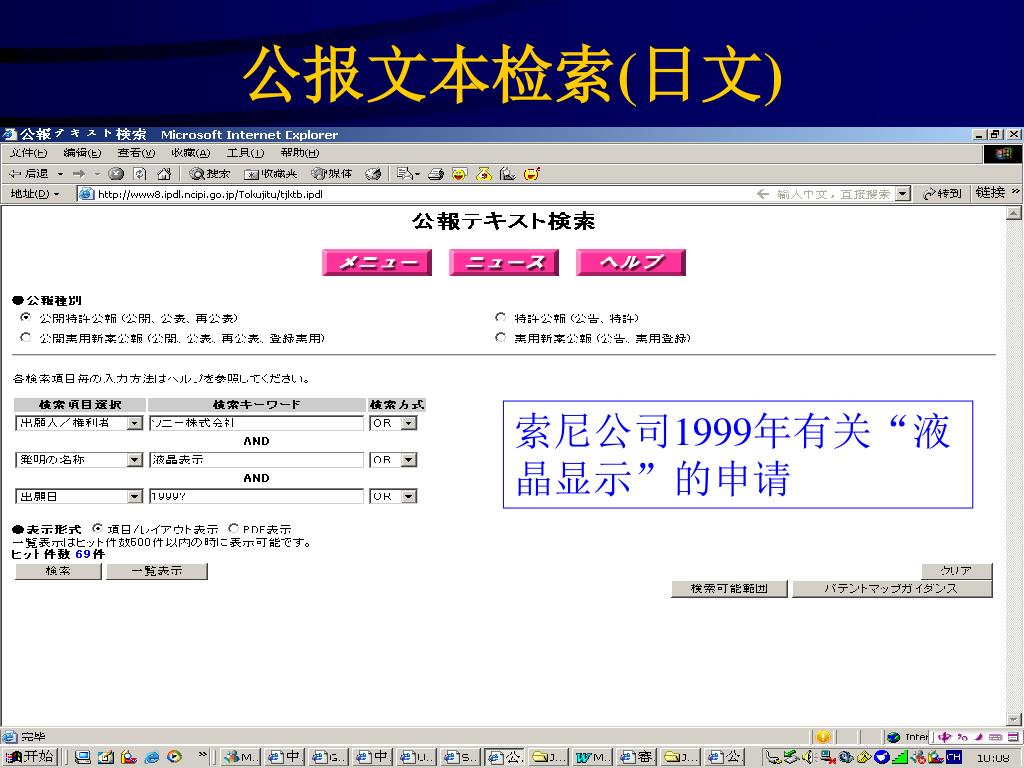Refresh the page using the Refresh icon
The image size is (1024, 768).
point(140,174)
